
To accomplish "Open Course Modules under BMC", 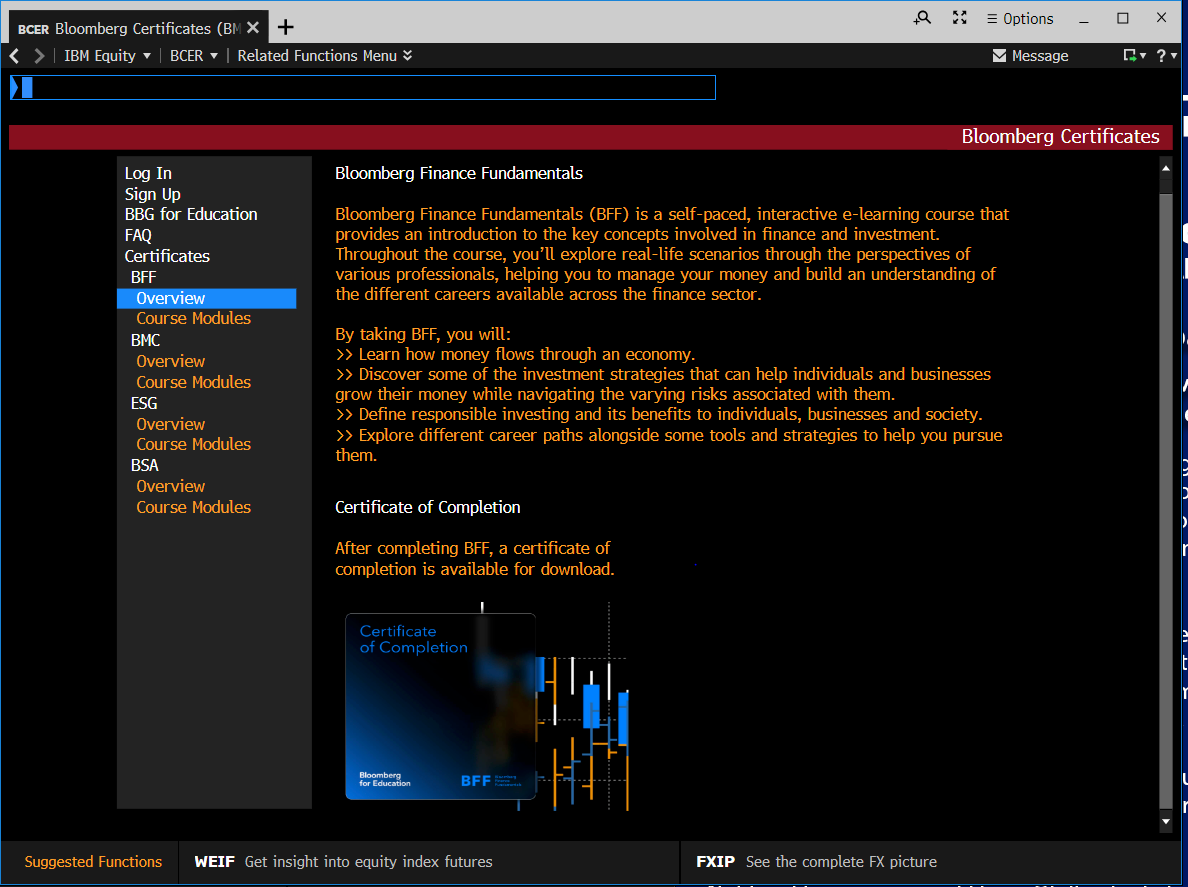I will (193, 382).
